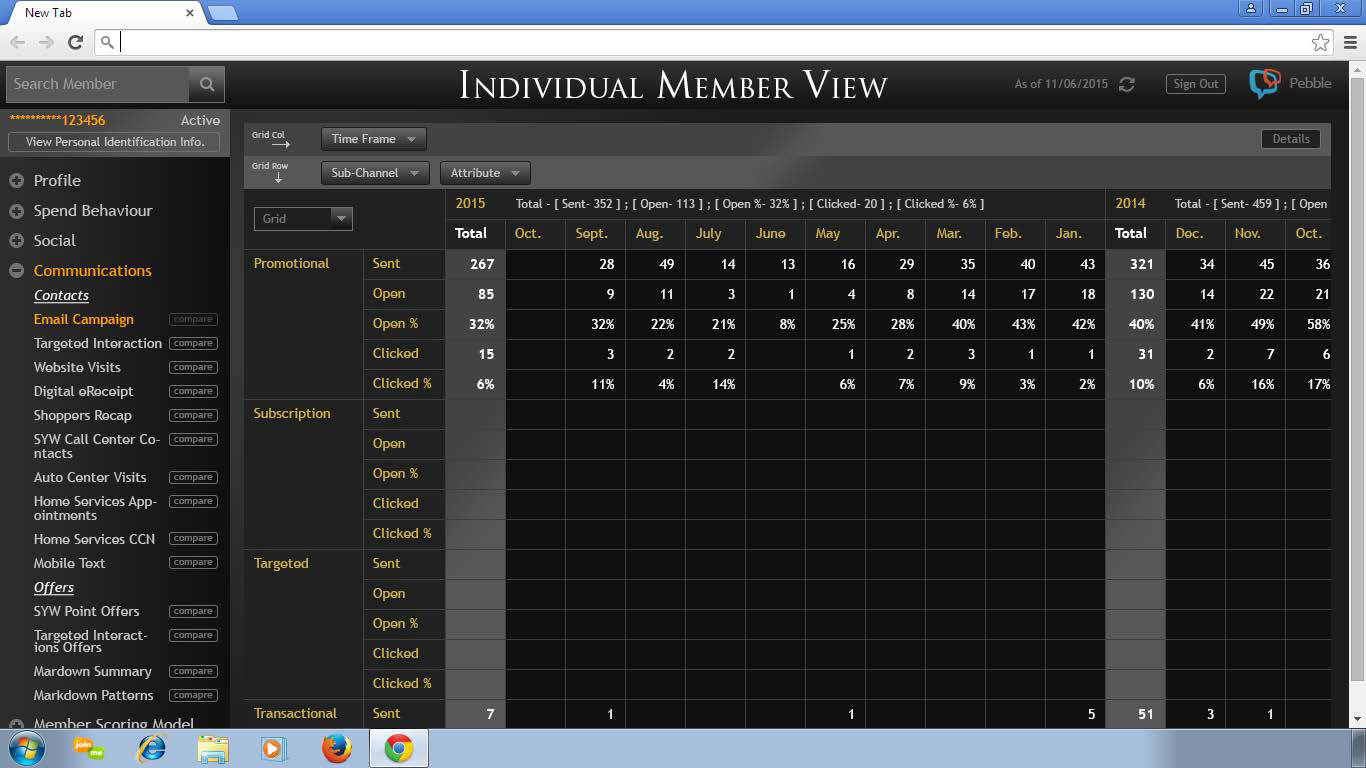
Task: Click the refresh icon next to the date
Action: click(x=1127, y=84)
